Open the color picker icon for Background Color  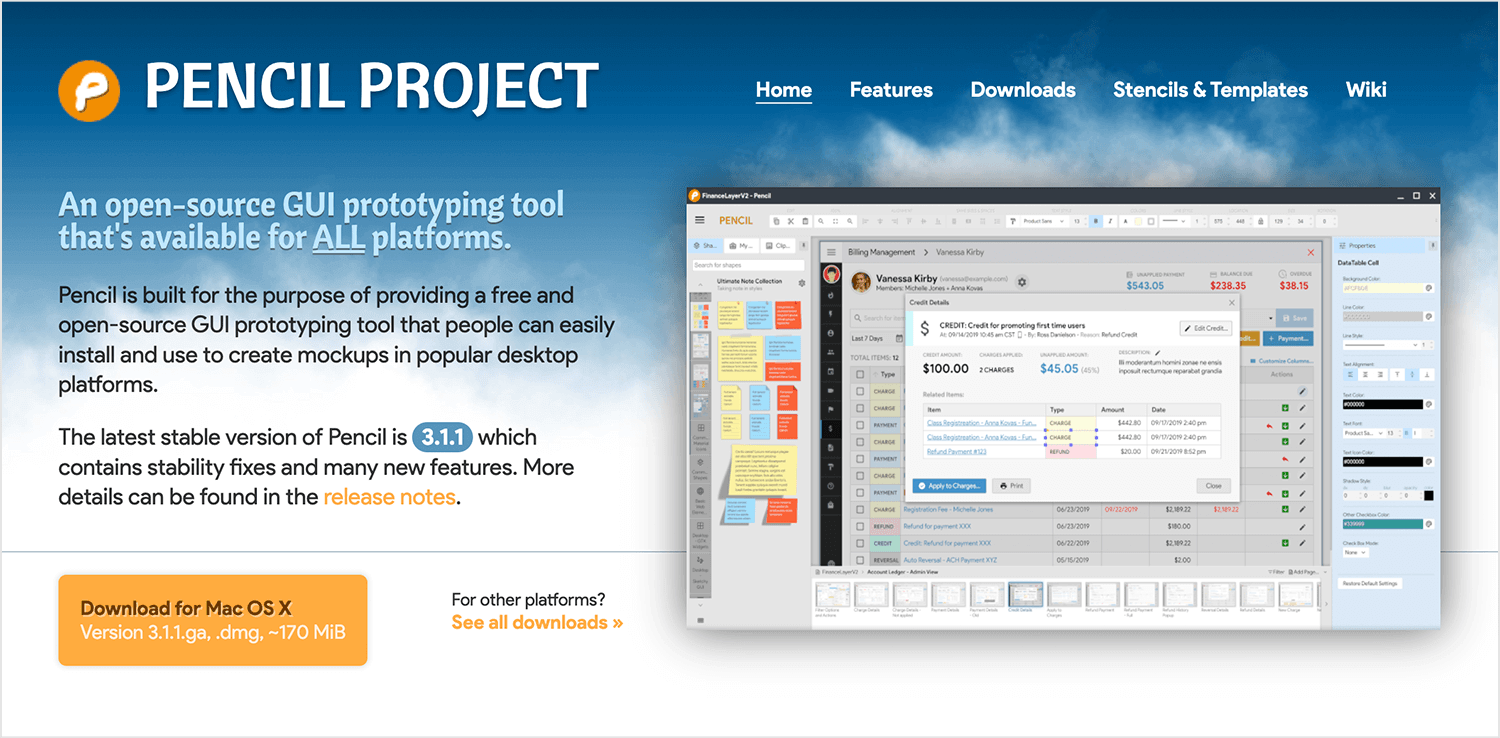pos(1429,288)
